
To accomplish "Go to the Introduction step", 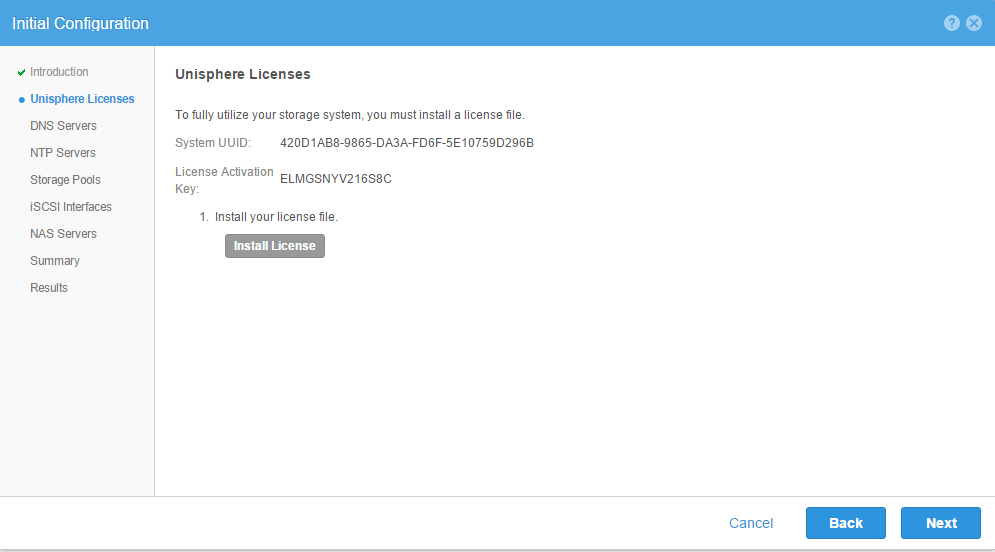I will [x=59, y=72].
